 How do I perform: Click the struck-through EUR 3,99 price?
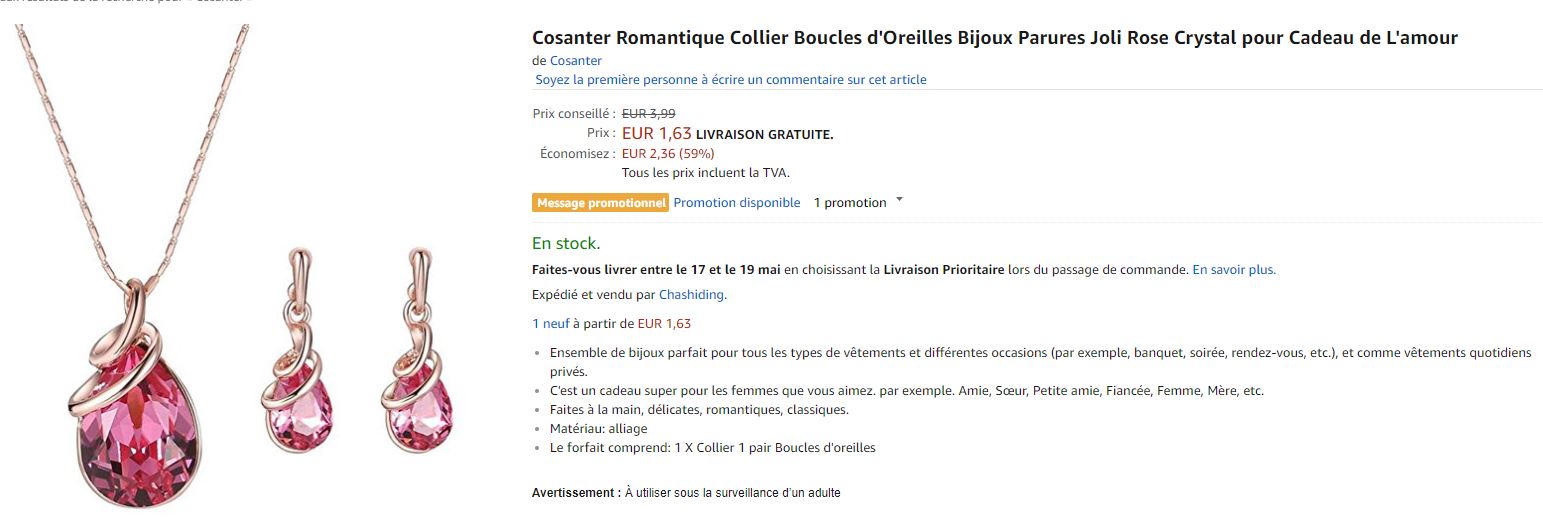648,114
